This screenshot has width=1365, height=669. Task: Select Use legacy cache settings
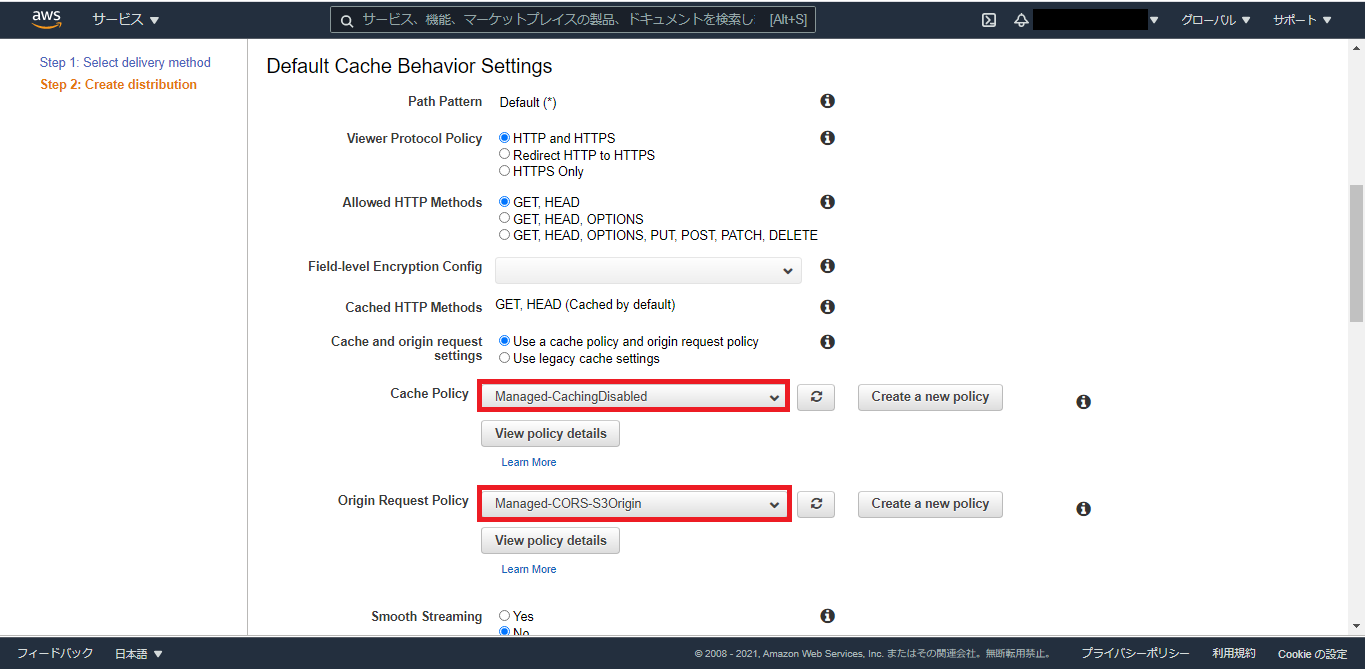[504, 358]
